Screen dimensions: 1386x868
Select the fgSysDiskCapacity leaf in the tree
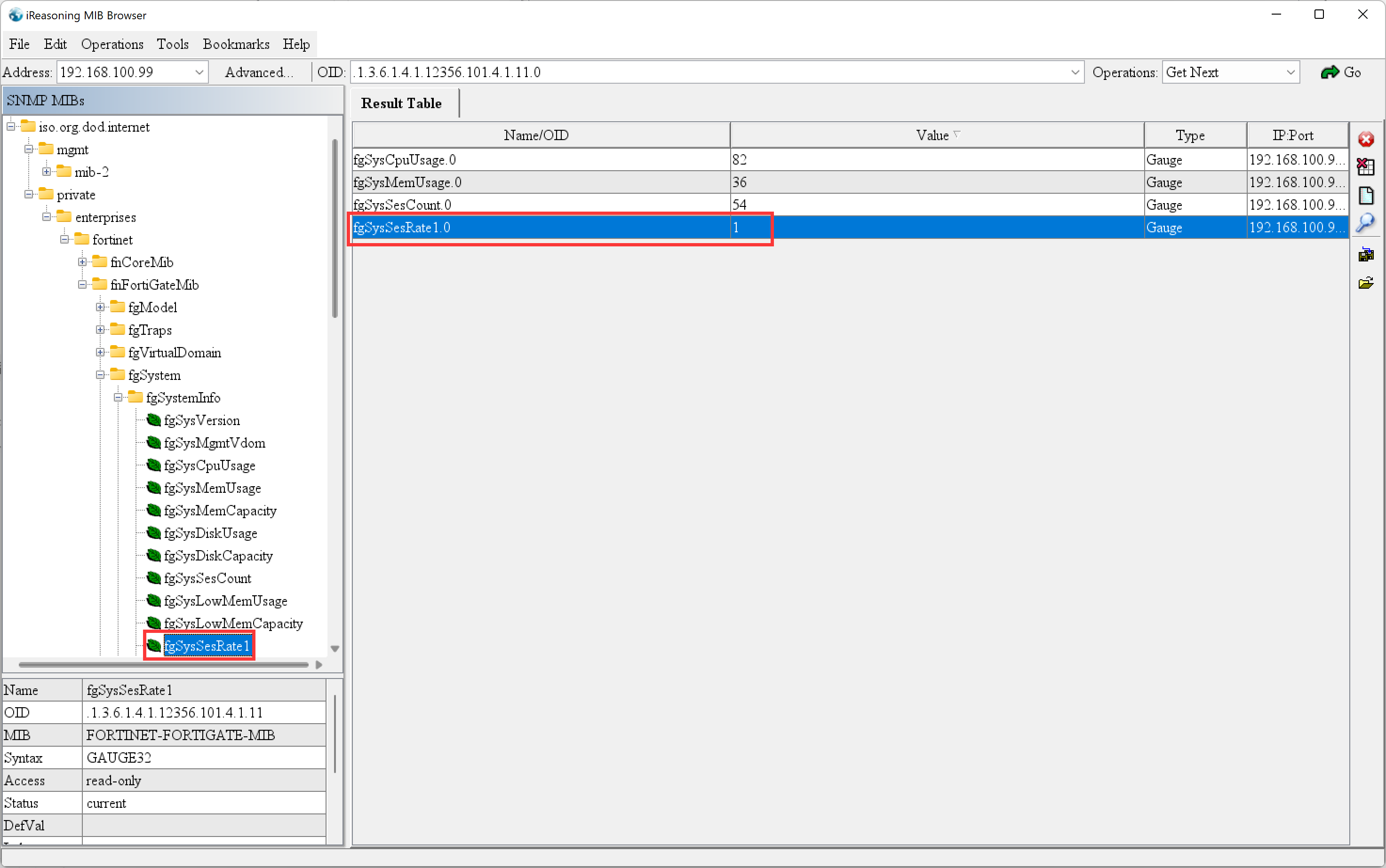point(218,556)
